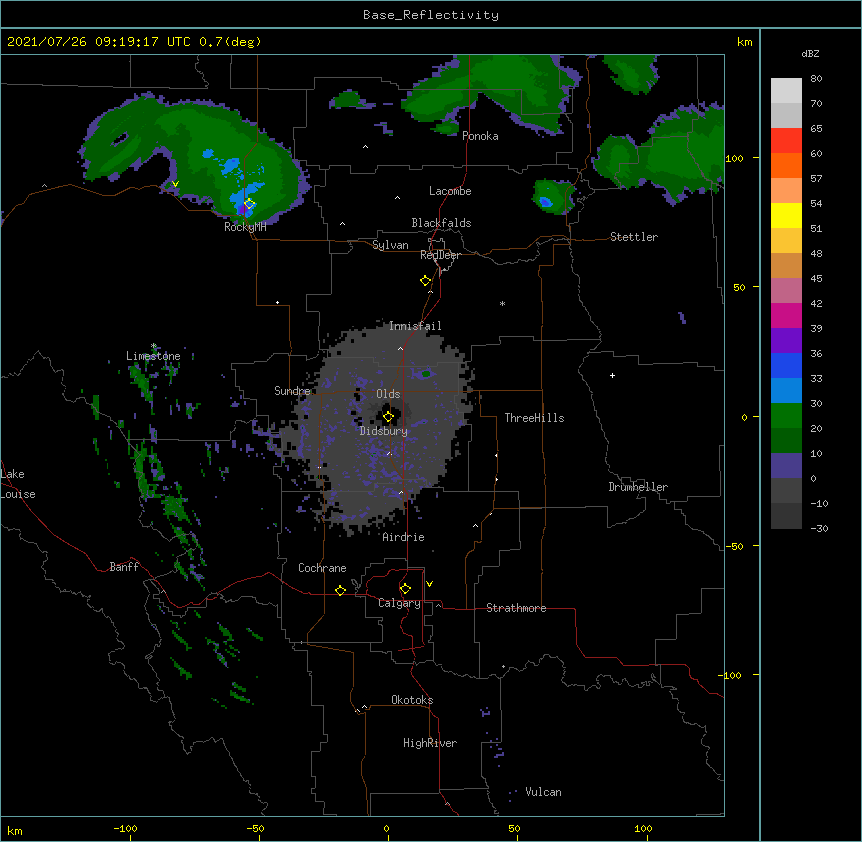Viewport: 862px width, 842px height.
Task: Click the small green echo inside the radar clutter
Action: (426, 374)
